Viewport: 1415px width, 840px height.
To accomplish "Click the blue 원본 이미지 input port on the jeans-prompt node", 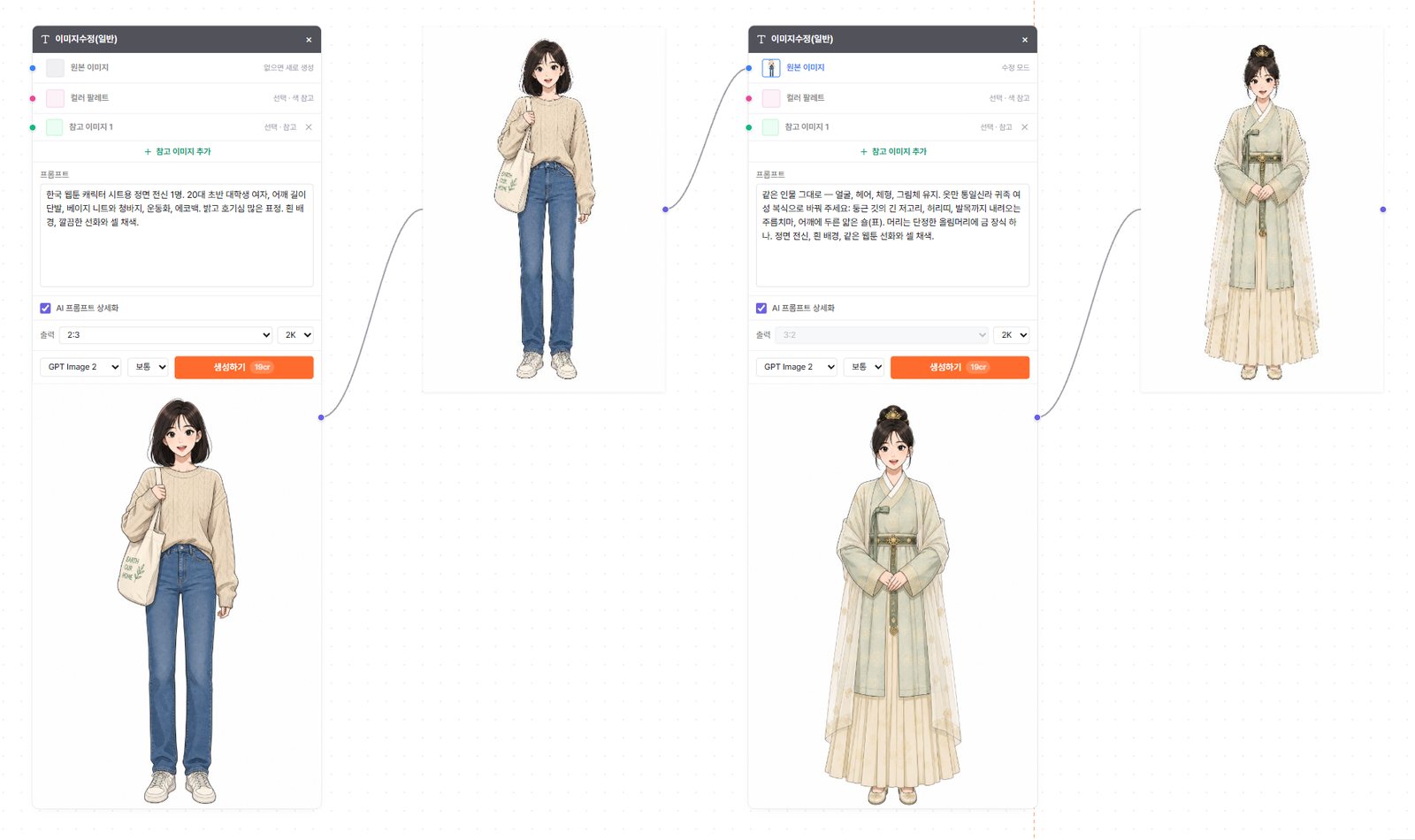I will coord(33,68).
